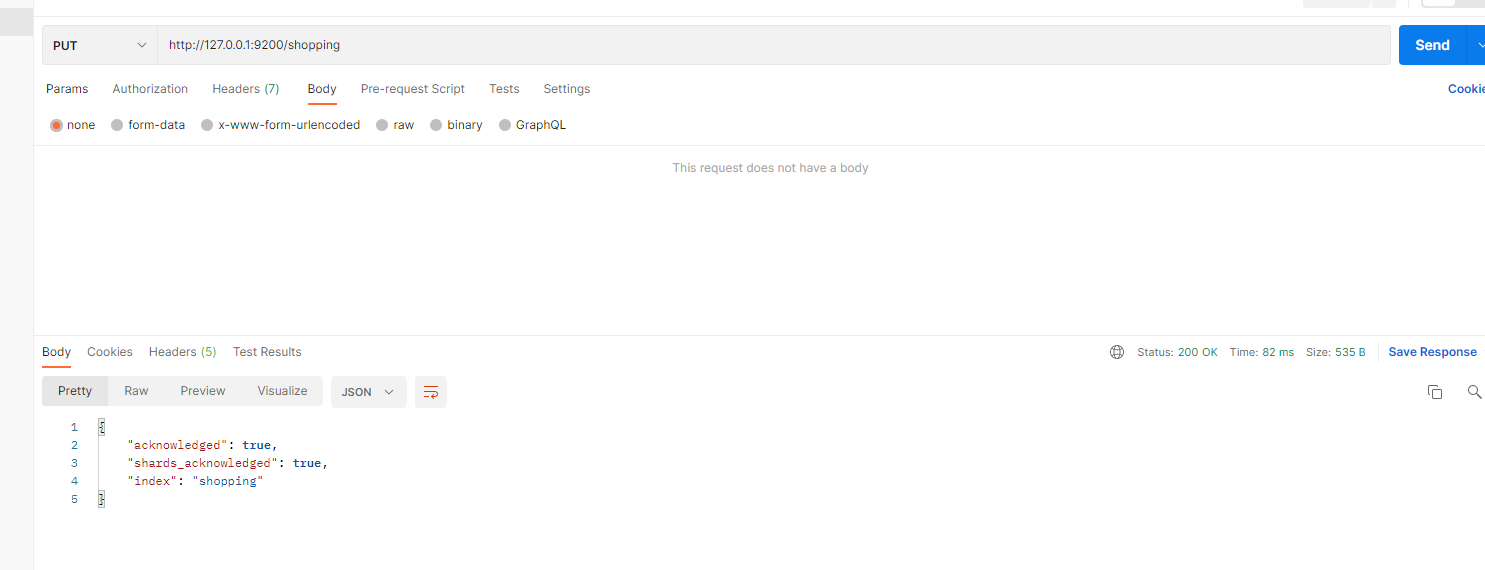Open the PUT HTTP method dropdown
Image resolution: width=1485 pixels, height=570 pixels.
100,45
